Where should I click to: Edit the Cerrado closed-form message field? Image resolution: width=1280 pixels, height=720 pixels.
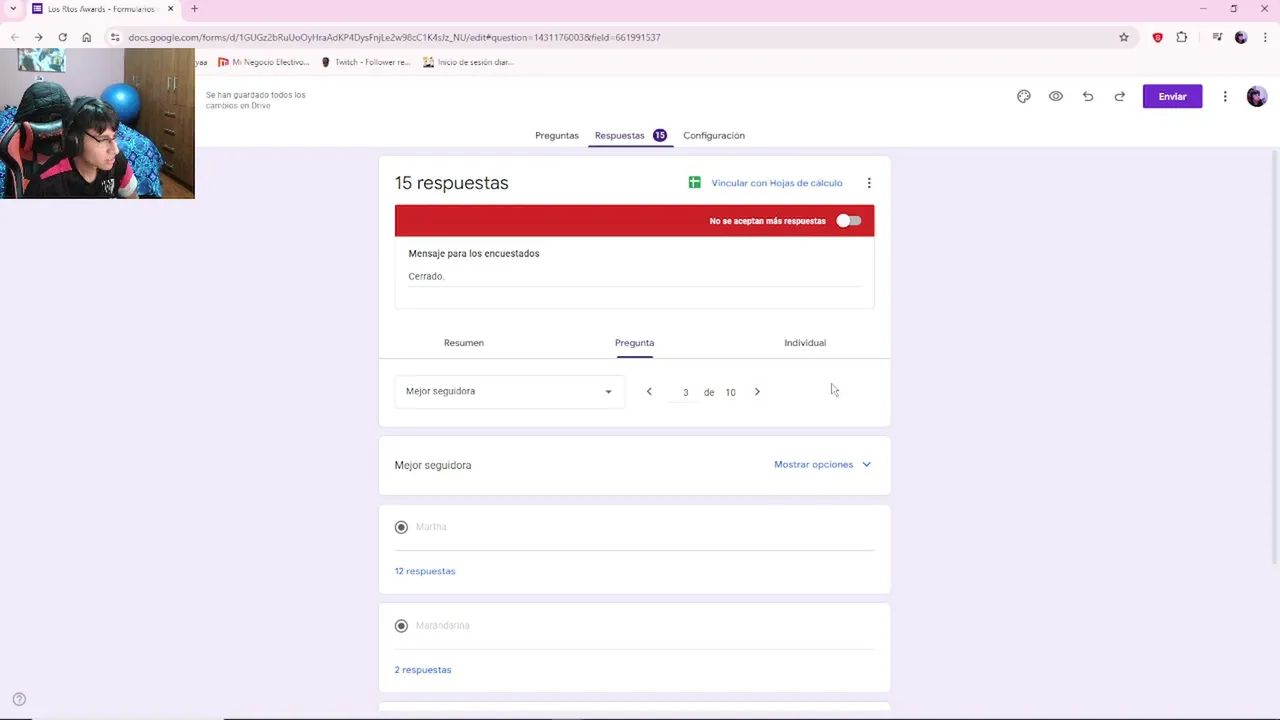(x=634, y=277)
